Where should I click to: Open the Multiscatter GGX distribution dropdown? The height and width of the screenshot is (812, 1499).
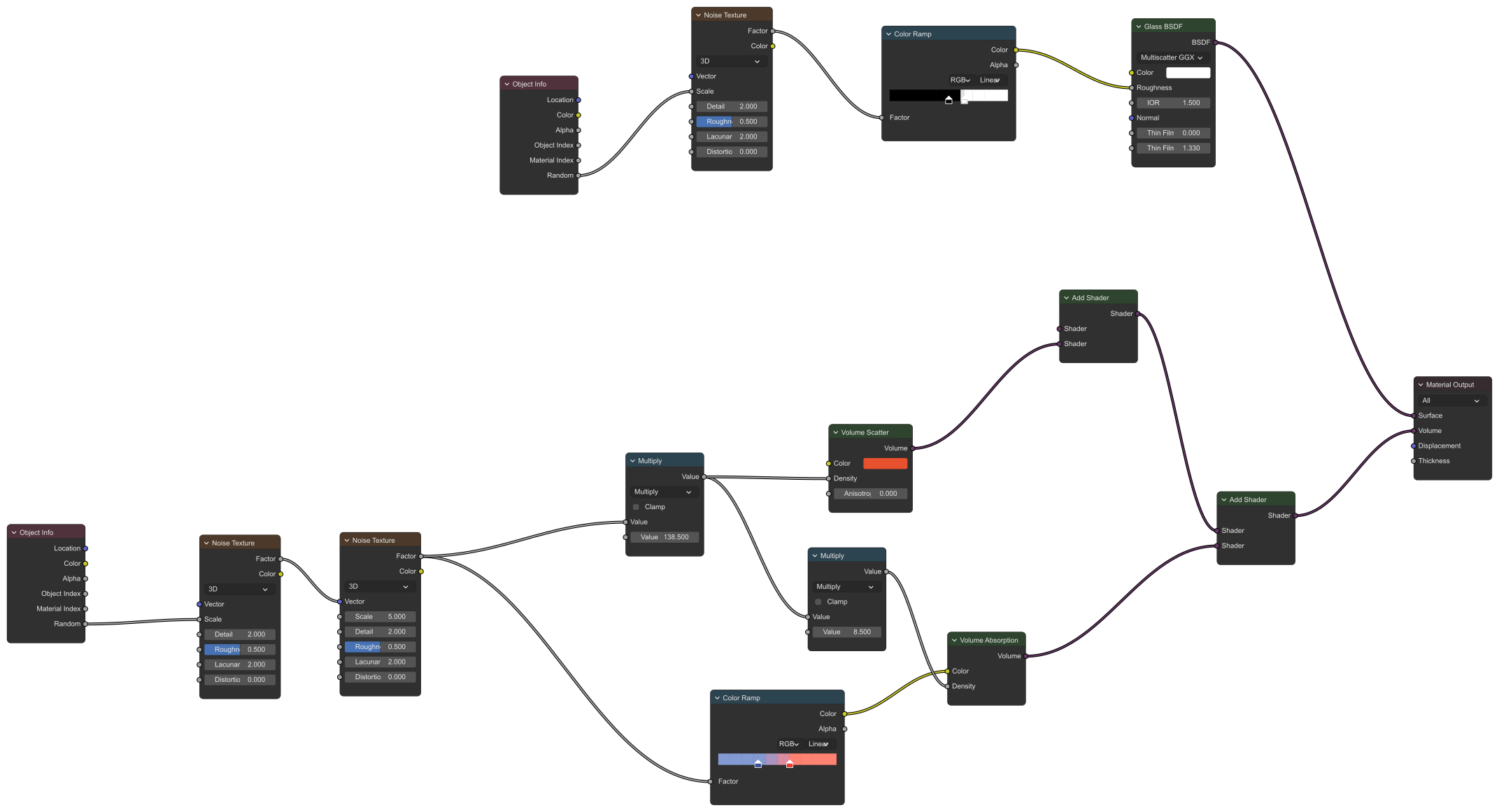click(1172, 58)
